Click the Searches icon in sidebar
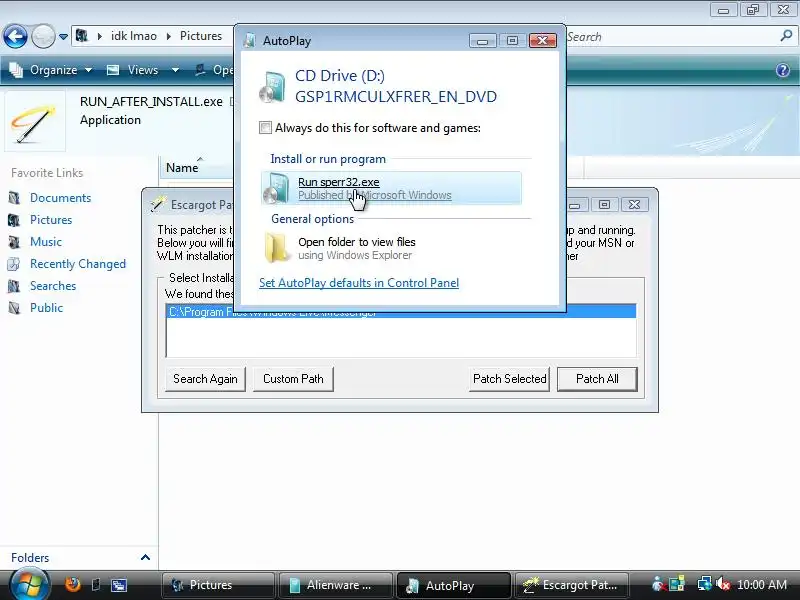800x600 pixels. click(14, 286)
